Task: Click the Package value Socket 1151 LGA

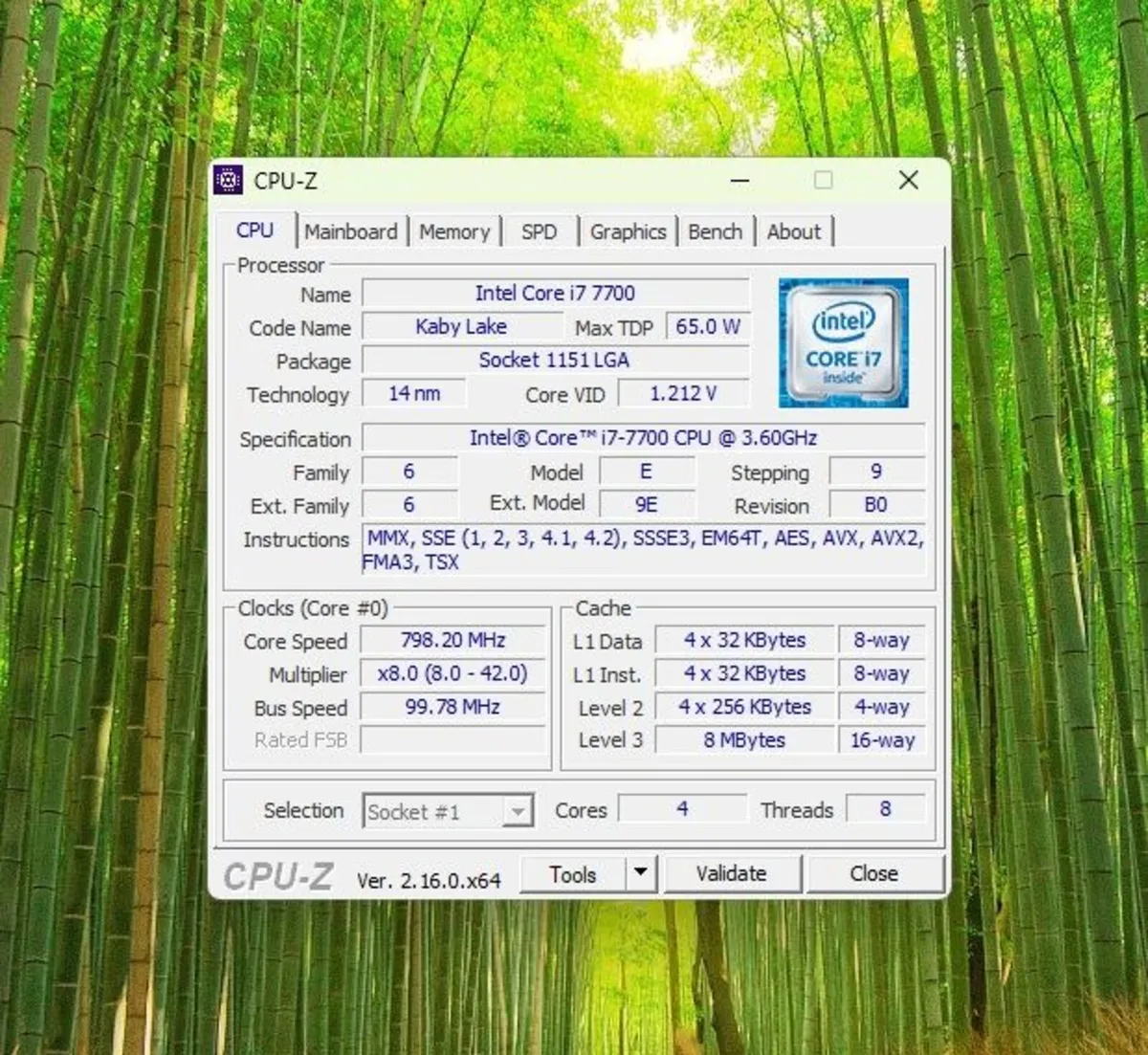Action: [x=556, y=360]
